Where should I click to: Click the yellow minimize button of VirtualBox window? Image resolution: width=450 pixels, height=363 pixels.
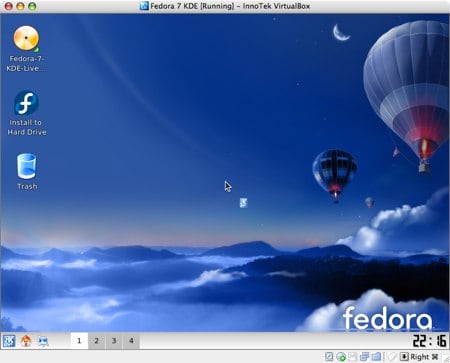tap(20, 6)
